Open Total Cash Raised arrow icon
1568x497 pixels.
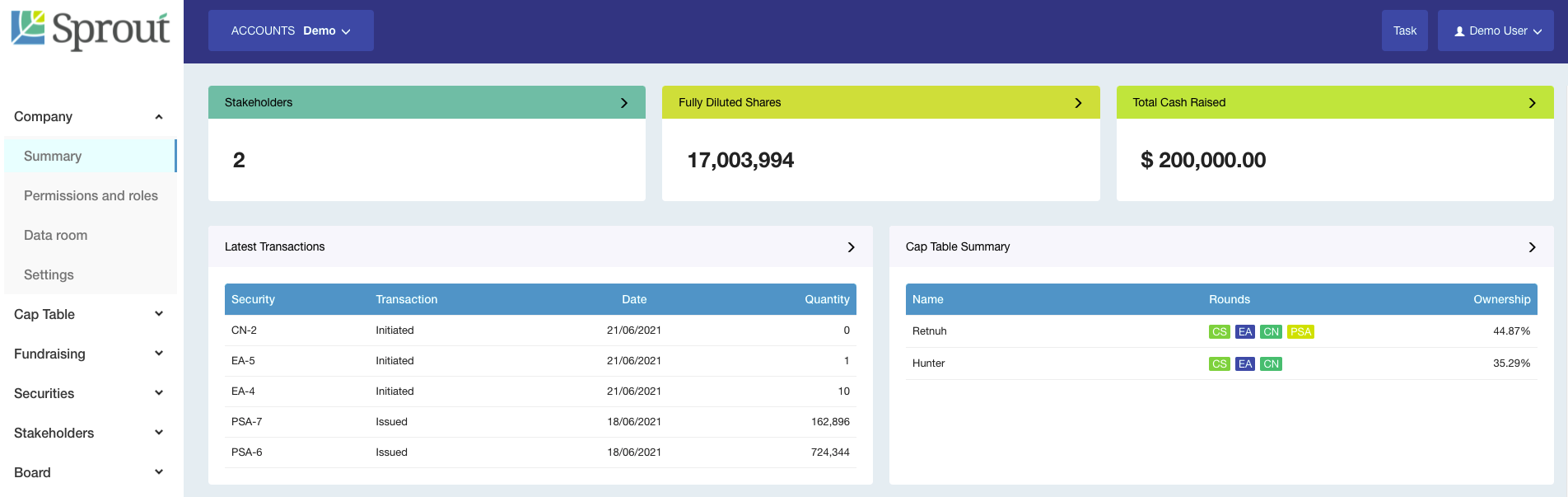click(x=1532, y=103)
